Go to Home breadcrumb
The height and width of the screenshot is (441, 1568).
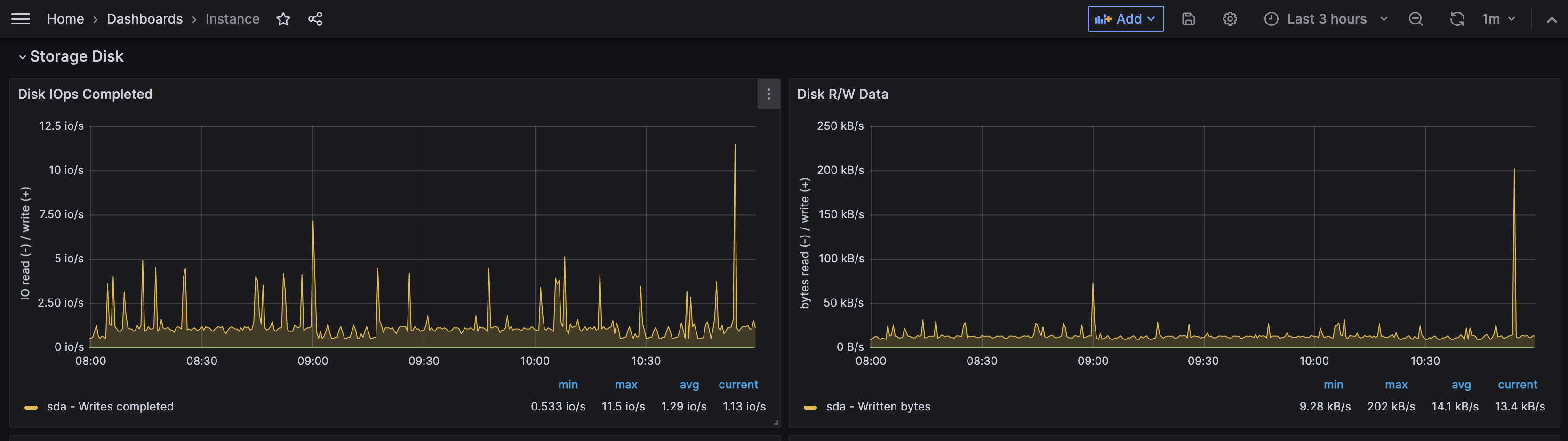[65, 19]
